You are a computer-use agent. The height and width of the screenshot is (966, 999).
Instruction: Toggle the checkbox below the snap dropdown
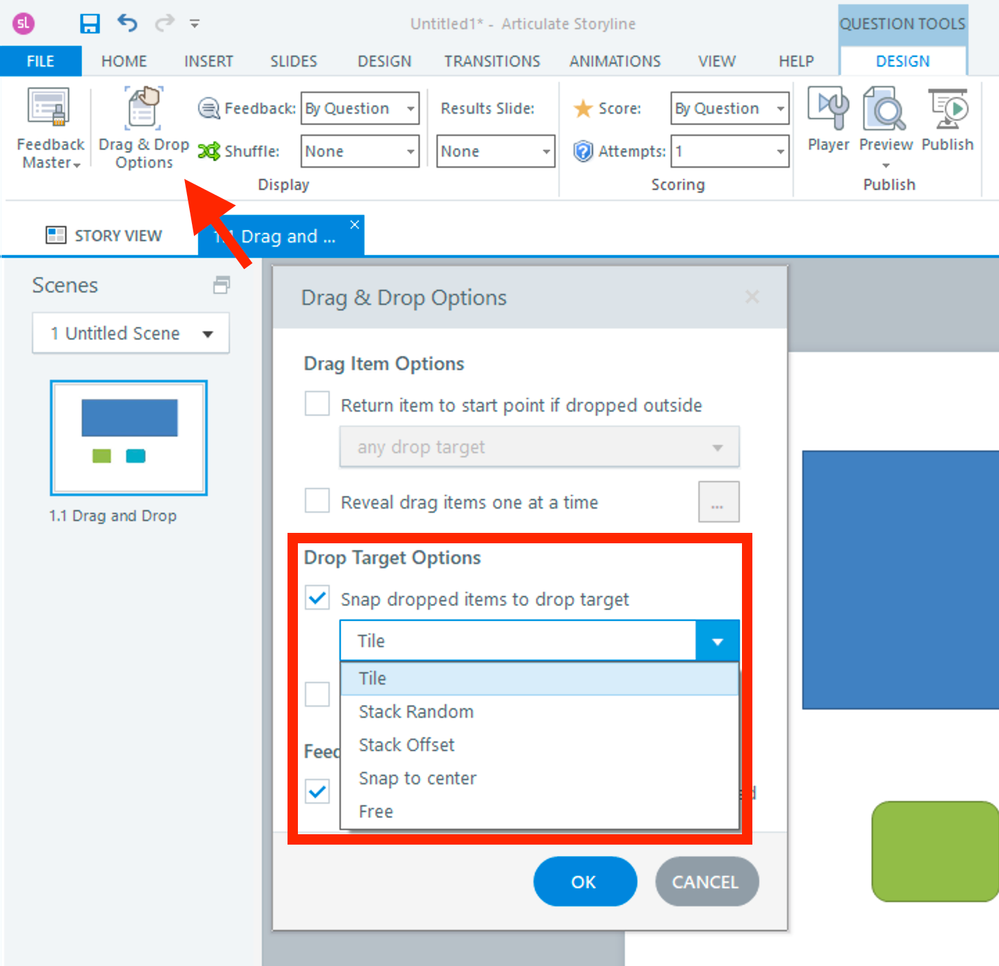[317, 695]
